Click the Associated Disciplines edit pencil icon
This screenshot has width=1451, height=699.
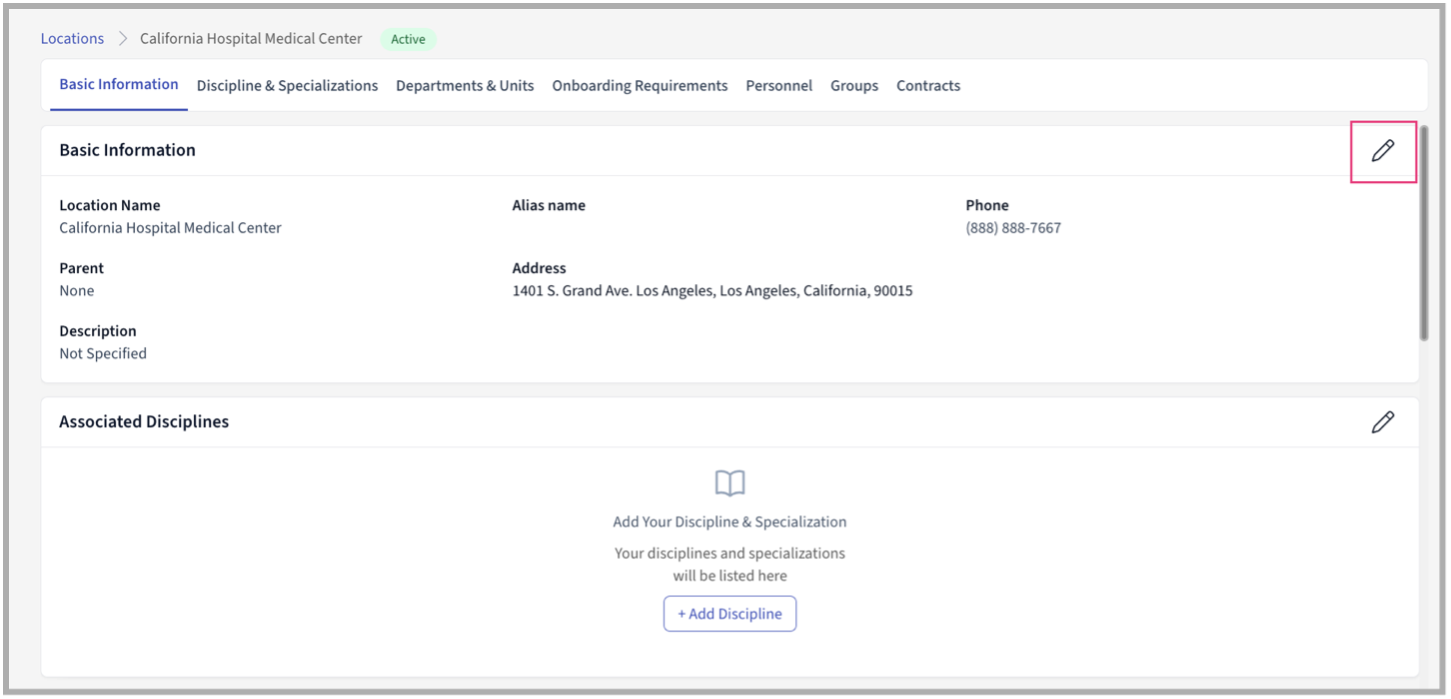(x=1382, y=422)
